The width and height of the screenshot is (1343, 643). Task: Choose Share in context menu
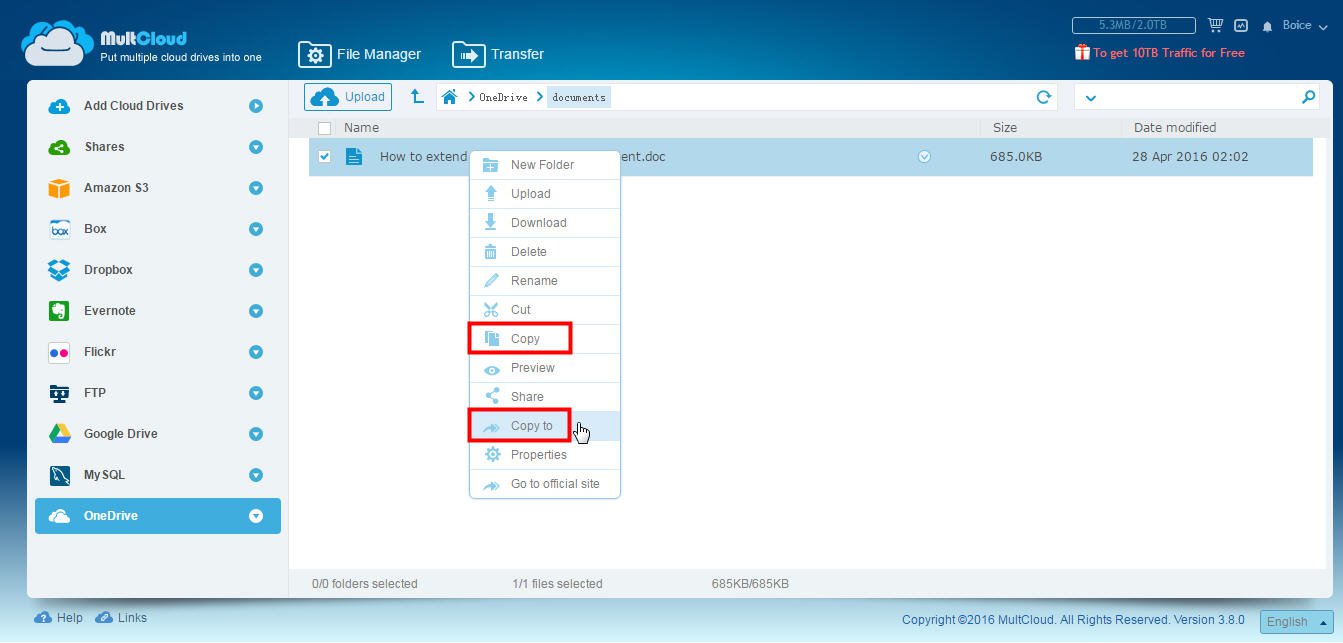click(x=545, y=397)
